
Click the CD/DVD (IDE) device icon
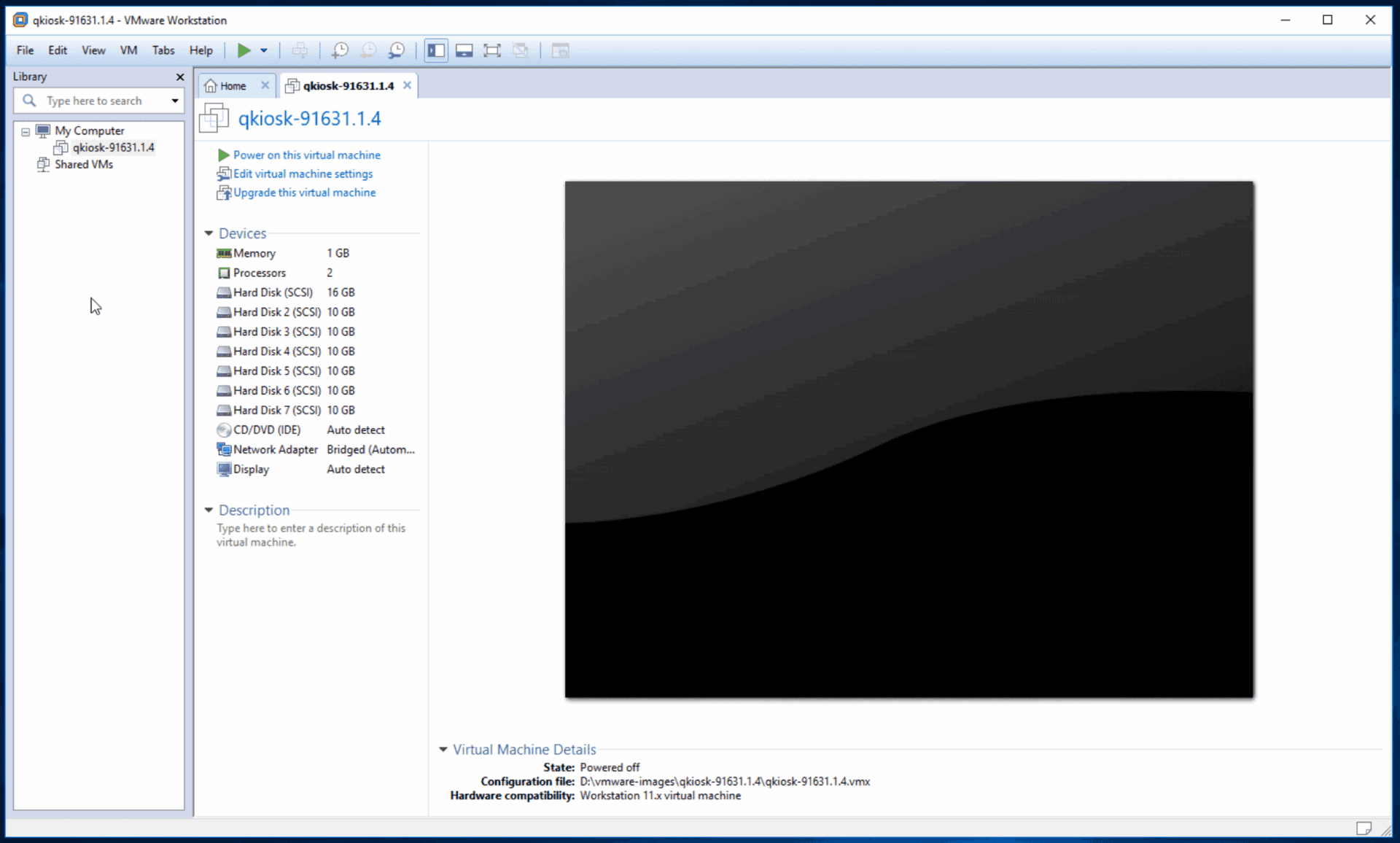[225, 430]
